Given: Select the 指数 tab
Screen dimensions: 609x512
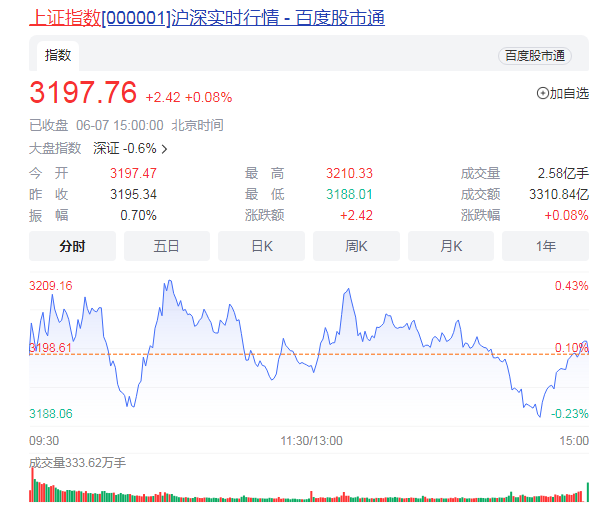Looking at the screenshot, I should point(58,56).
